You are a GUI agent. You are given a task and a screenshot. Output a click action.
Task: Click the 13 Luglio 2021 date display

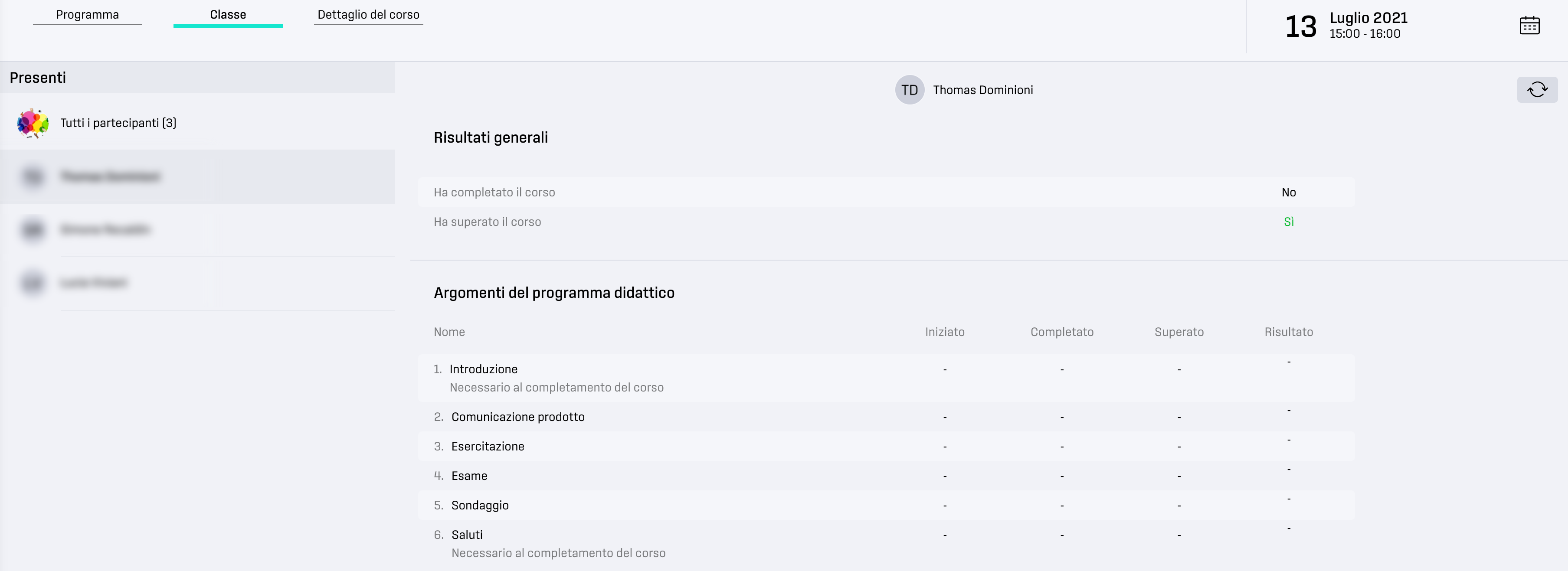pyautogui.click(x=1346, y=26)
